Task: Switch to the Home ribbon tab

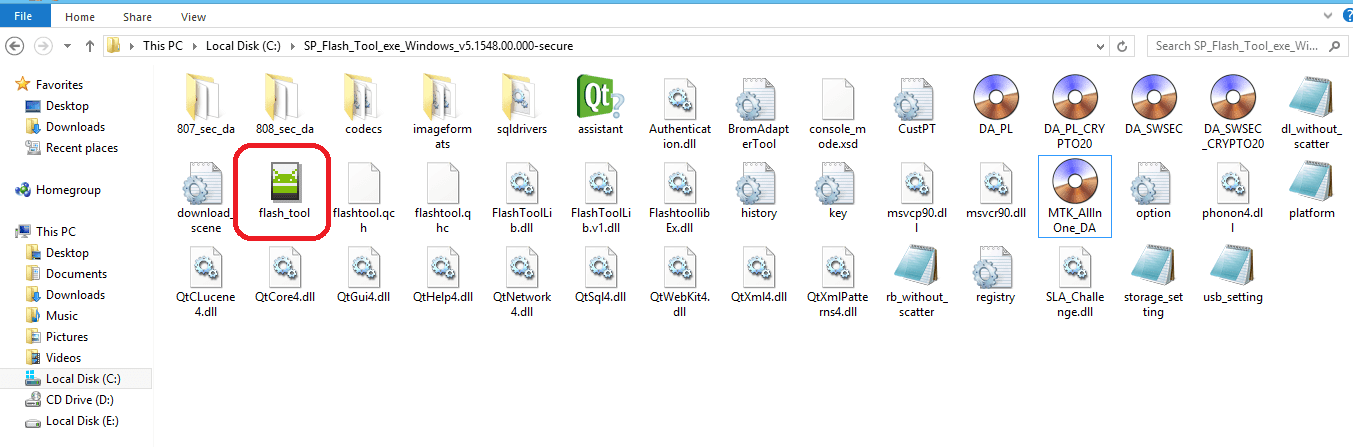Action: click(79, 17)
